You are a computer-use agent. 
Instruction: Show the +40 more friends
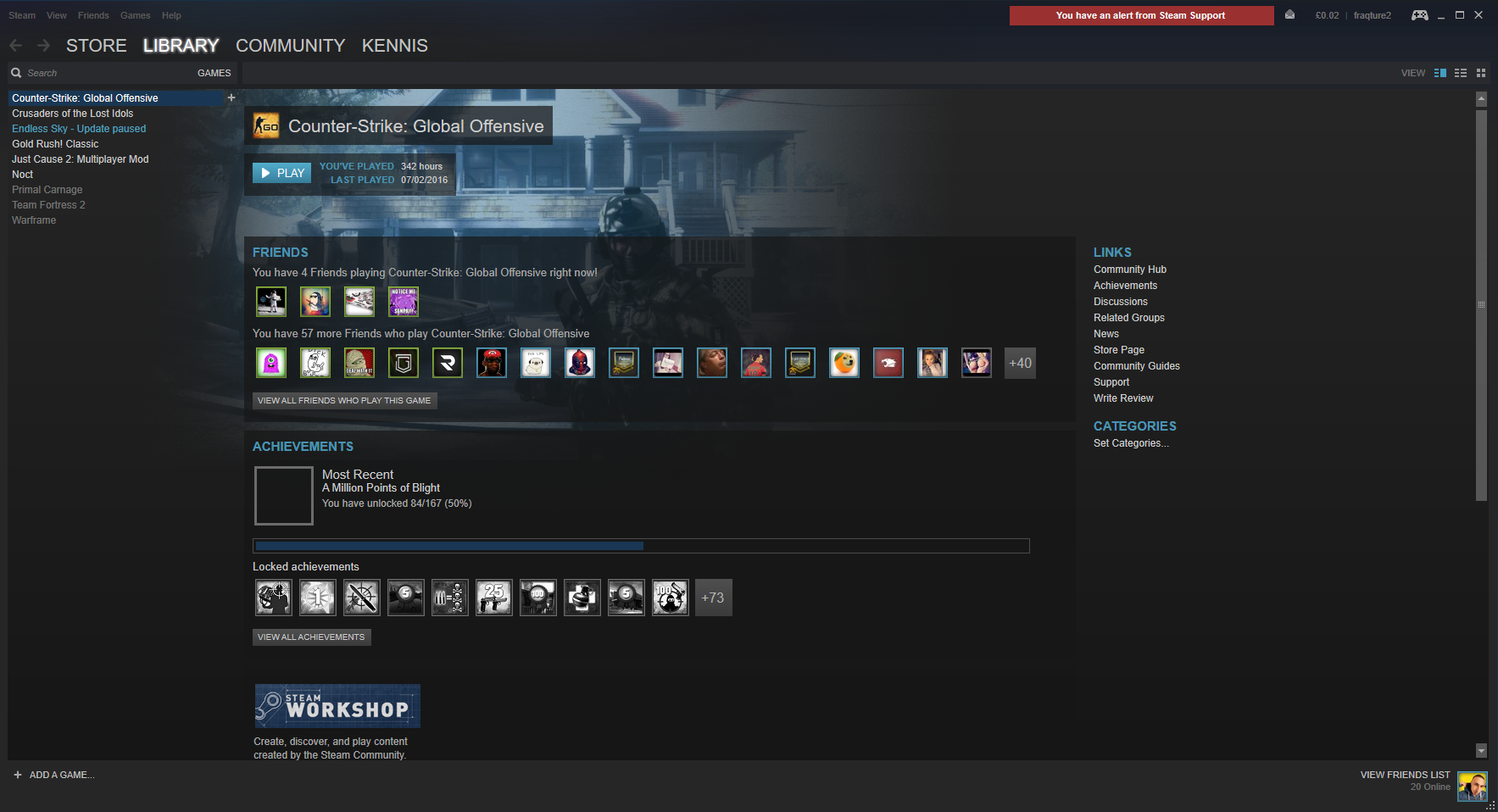tap(1020, 363)
